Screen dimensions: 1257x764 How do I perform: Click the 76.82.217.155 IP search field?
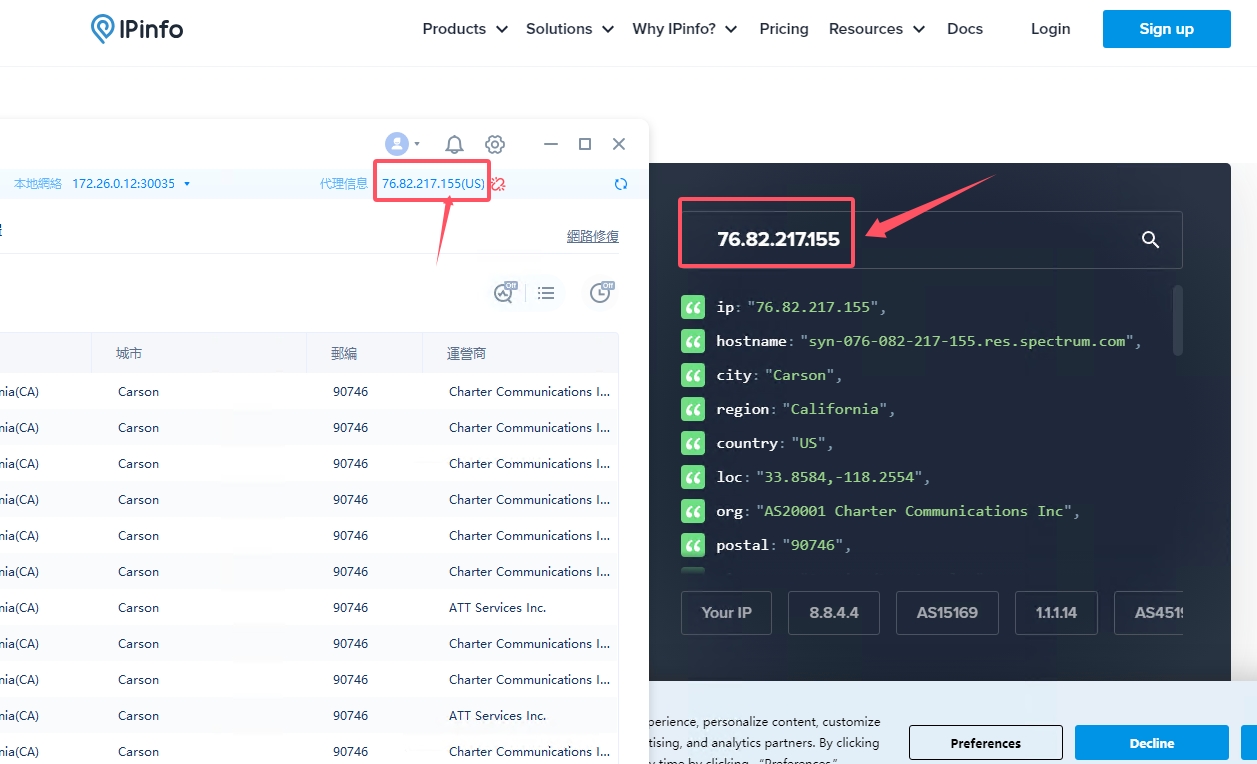tap(930, 240)
